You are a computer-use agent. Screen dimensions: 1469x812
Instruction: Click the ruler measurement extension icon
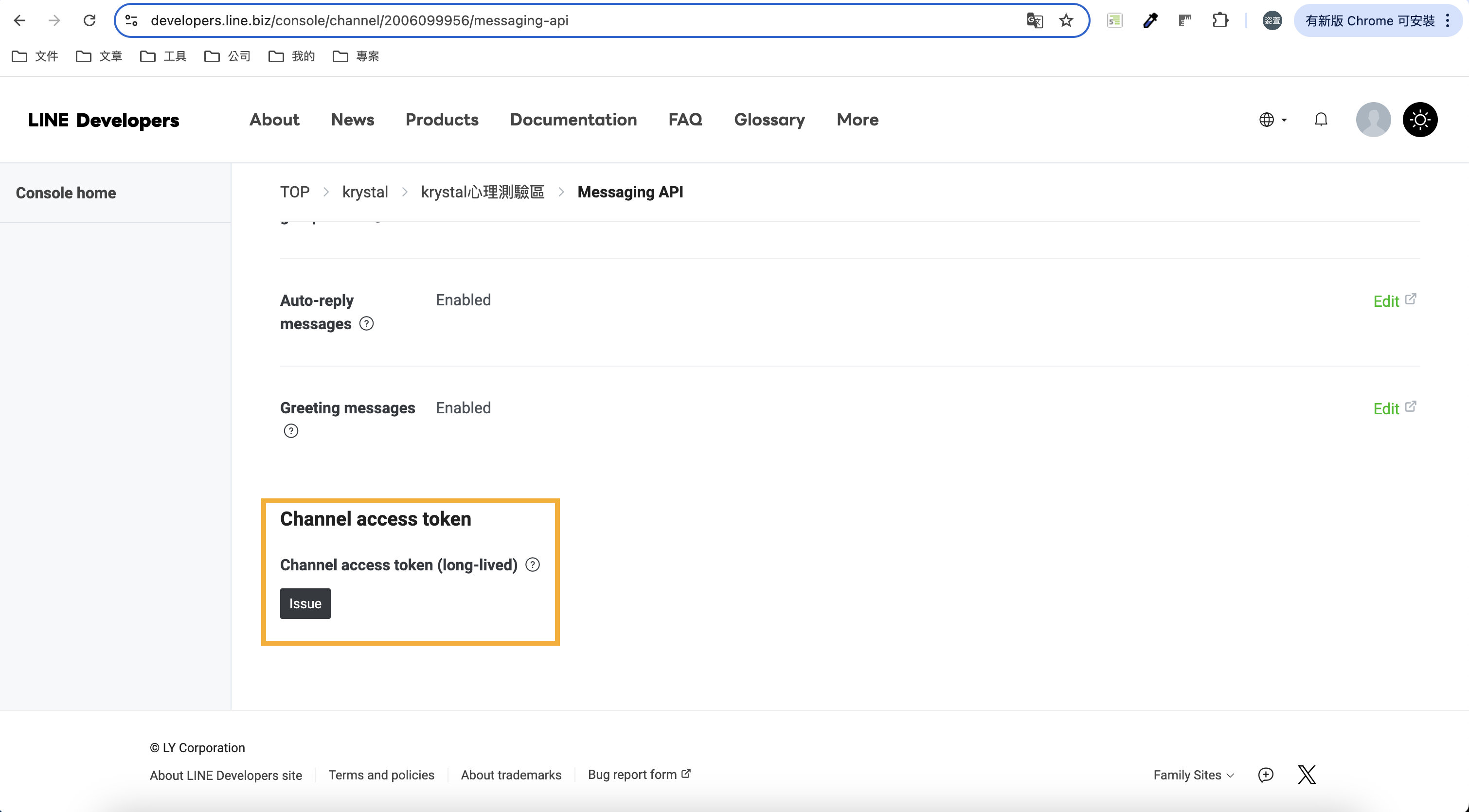pyautogui.click(x=1185, y=20)
